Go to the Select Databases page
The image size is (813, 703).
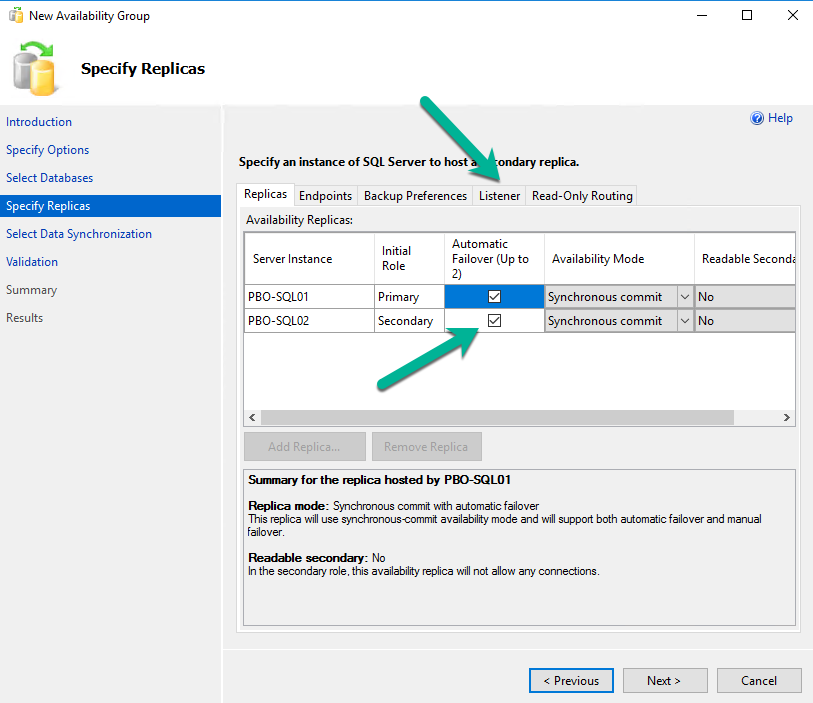click(50, 178)
